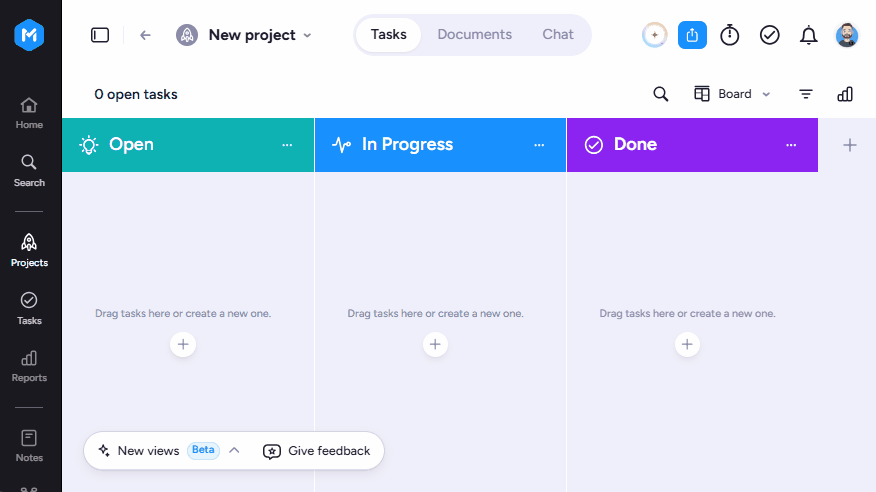Open the Board view dropdown
This screenshot has height=492, width=876.
(x=732, y=94)
